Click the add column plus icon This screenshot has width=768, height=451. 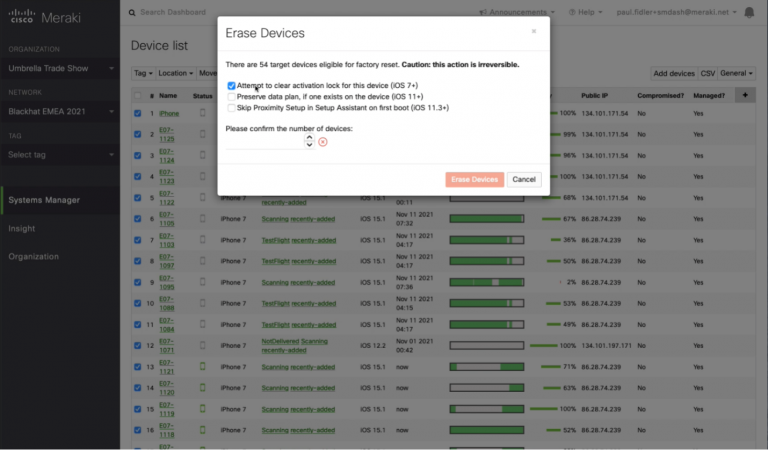[745, 95]
